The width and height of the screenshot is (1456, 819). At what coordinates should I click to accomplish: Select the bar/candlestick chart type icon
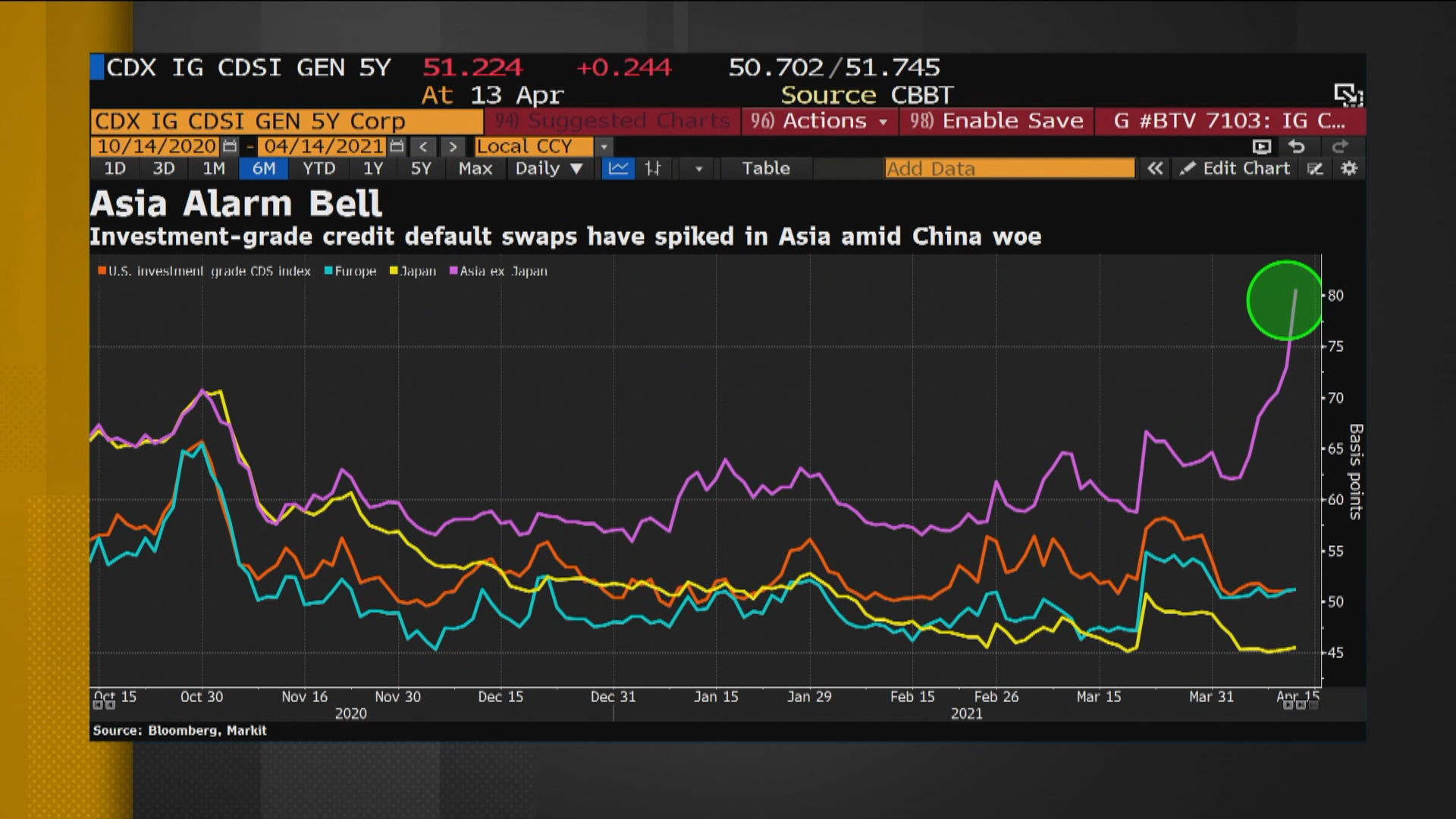653,168
